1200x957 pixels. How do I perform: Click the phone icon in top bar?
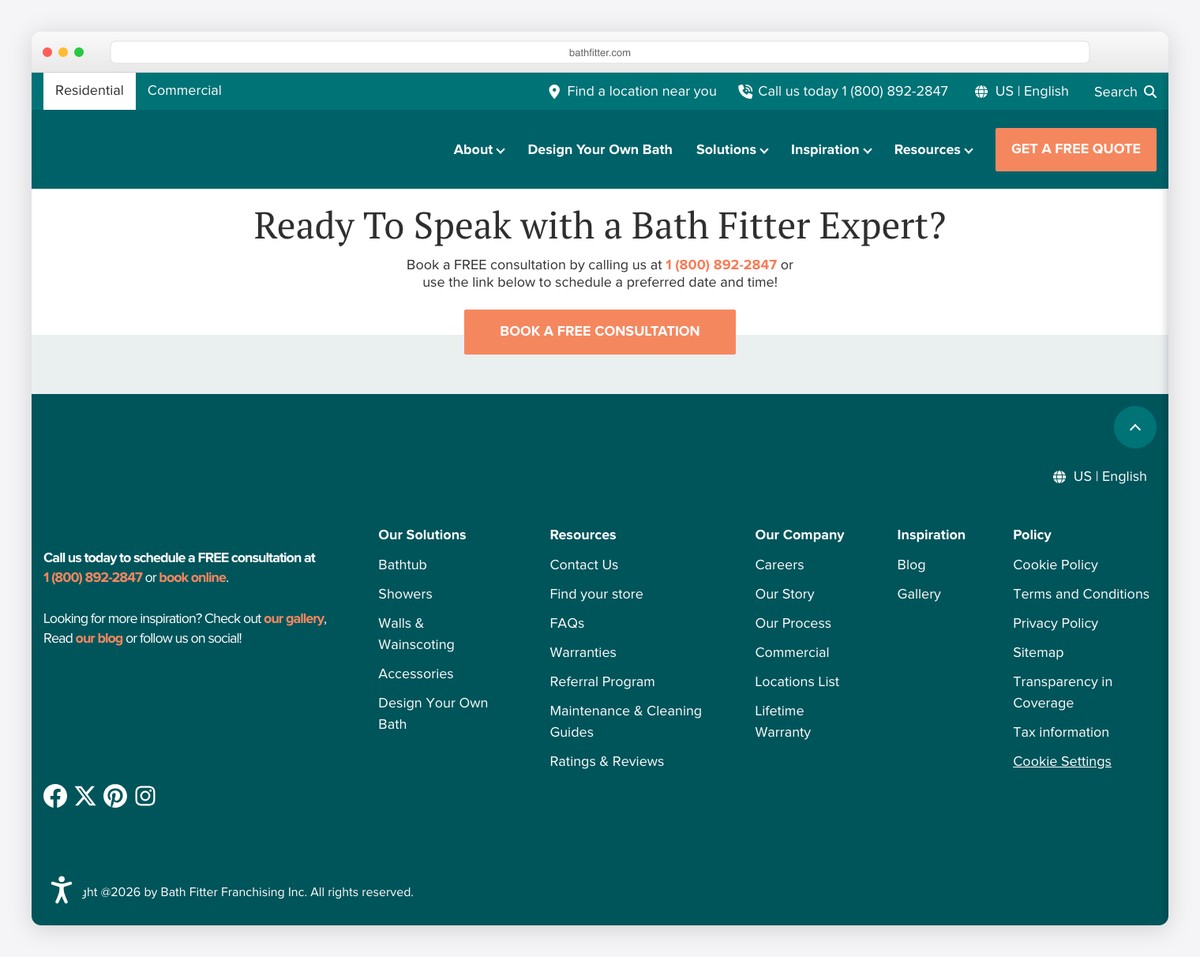click(x=745, y=91)
